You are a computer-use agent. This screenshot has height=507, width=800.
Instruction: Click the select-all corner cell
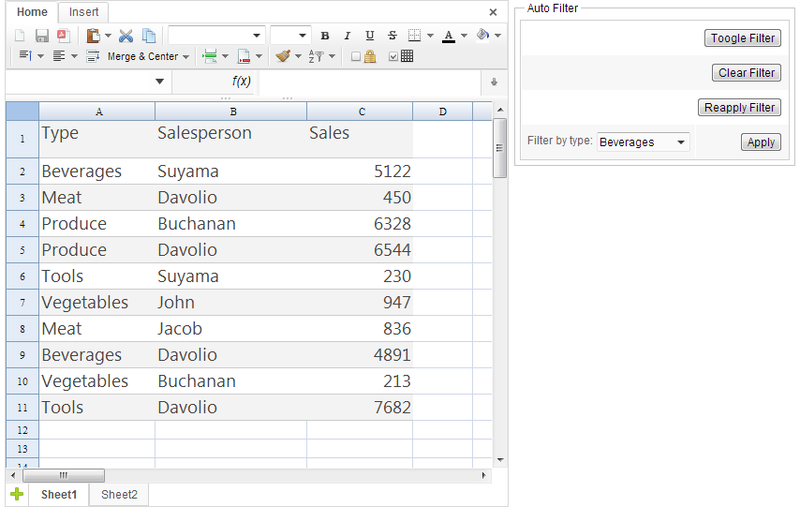tap(22, 111)
